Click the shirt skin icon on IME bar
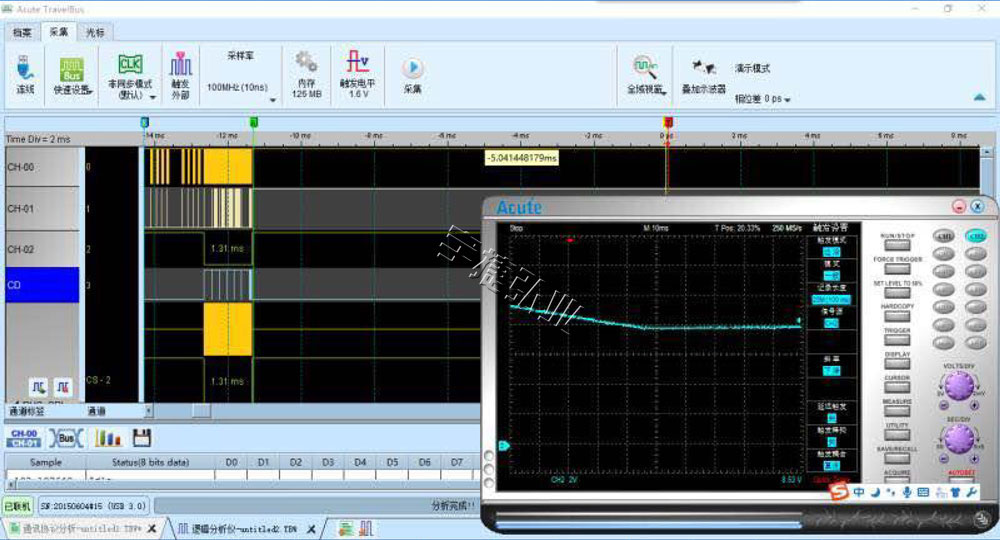The image size is (1000, 540). [955, 492]
